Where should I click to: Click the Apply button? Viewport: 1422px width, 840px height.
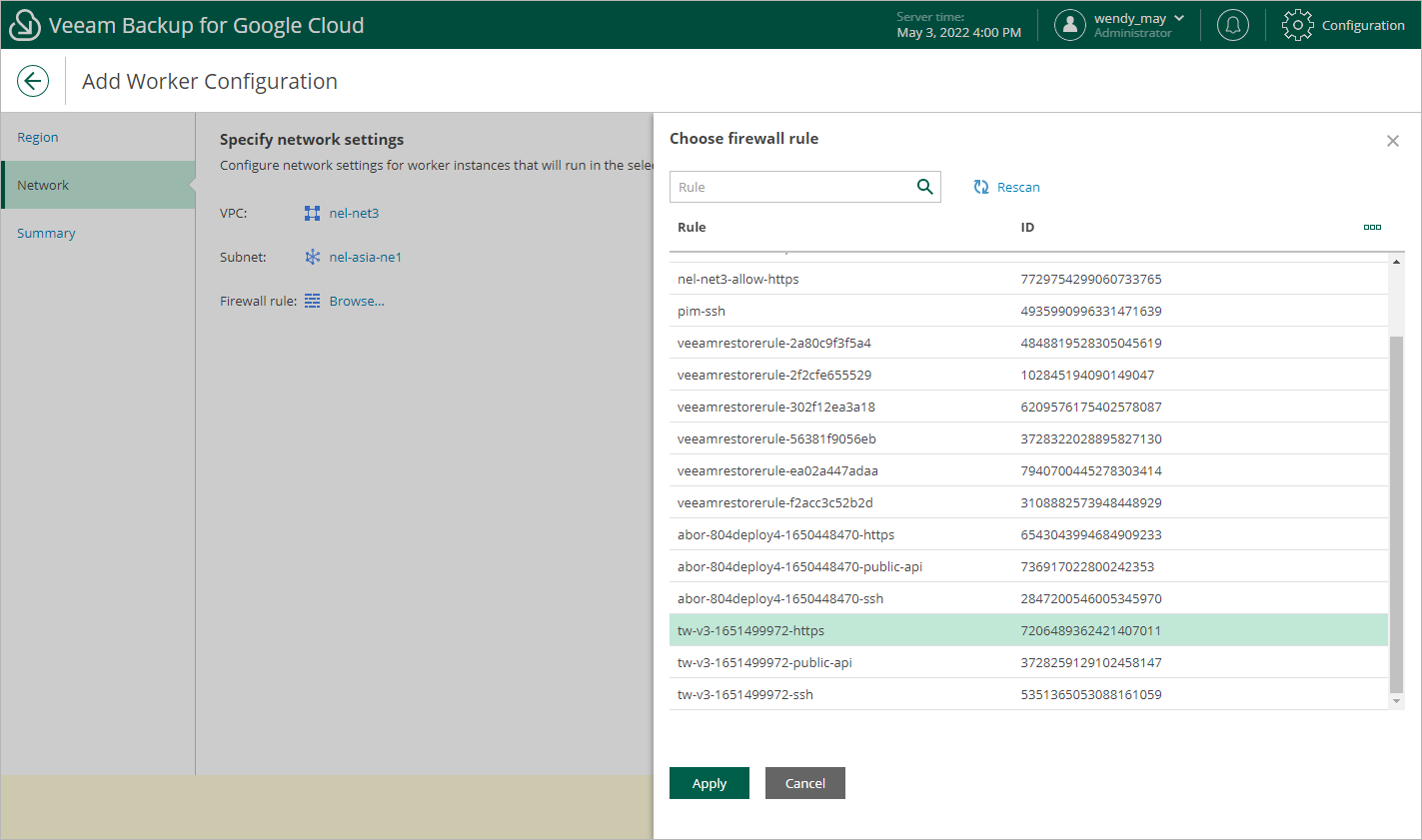click(710, 783)
